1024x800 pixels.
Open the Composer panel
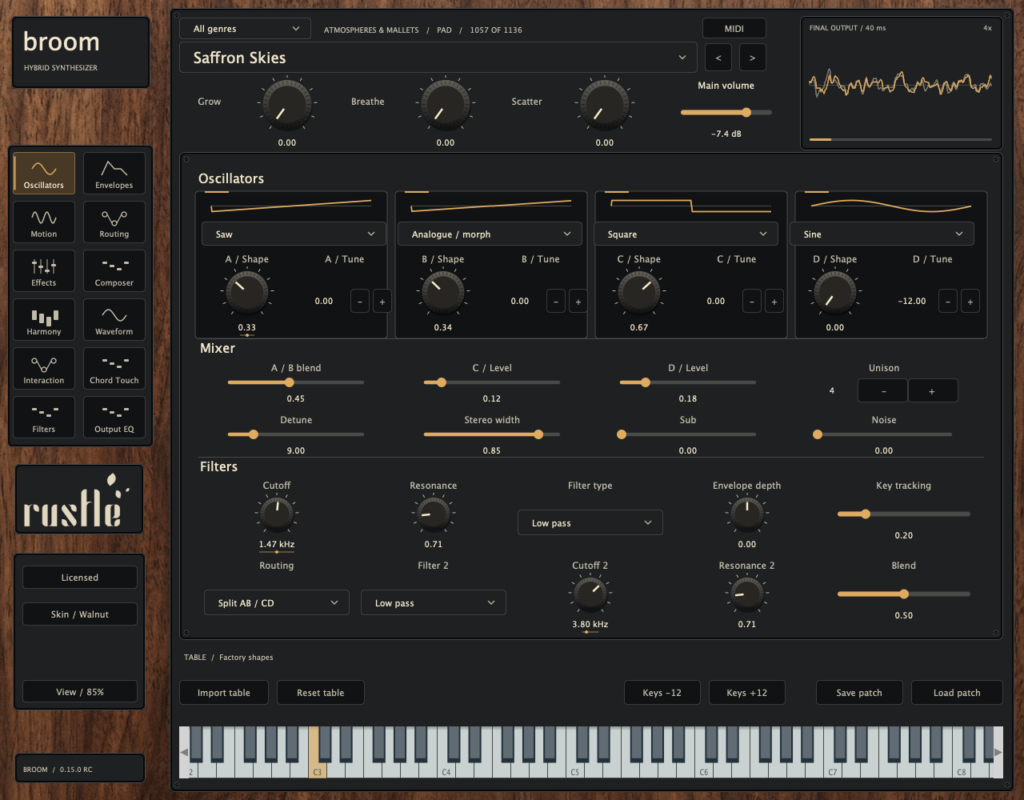(114, 271)
